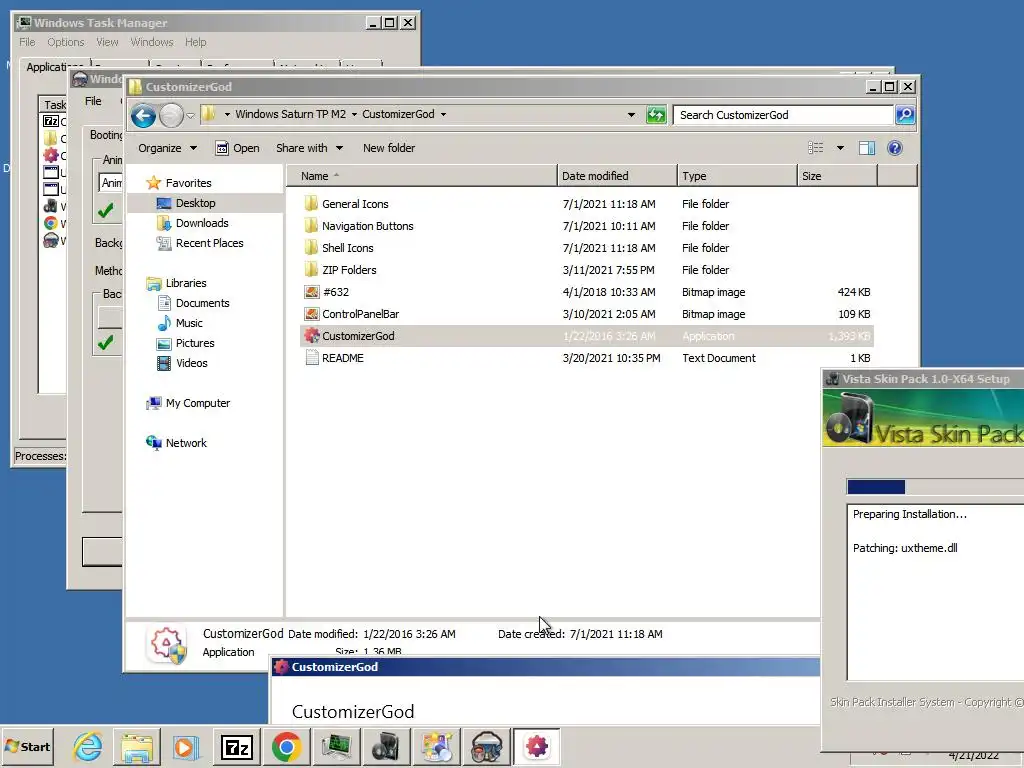Open the Windows menu in Task Manager
Image resolution: width=1024 pixels, height=768 pixels.
(152, 42)
